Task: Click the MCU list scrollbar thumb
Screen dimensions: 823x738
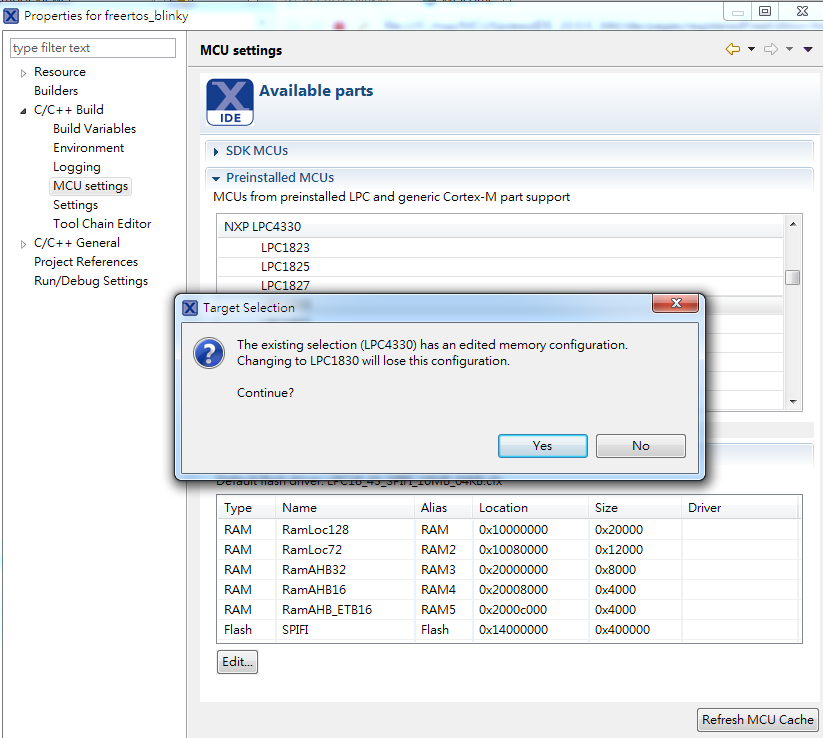Action: (793, 277)
